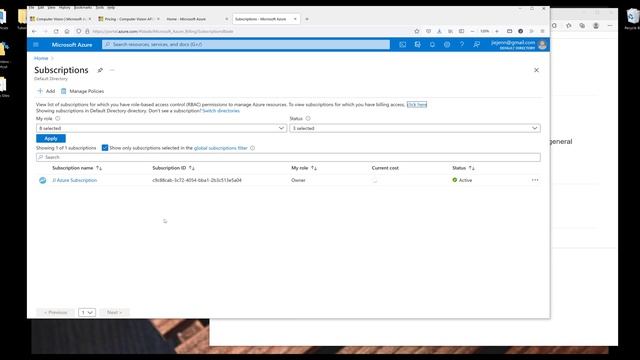Click the Home breadcrumb
The width and height of the screenshot is (640, 360).
coord(41,58)
